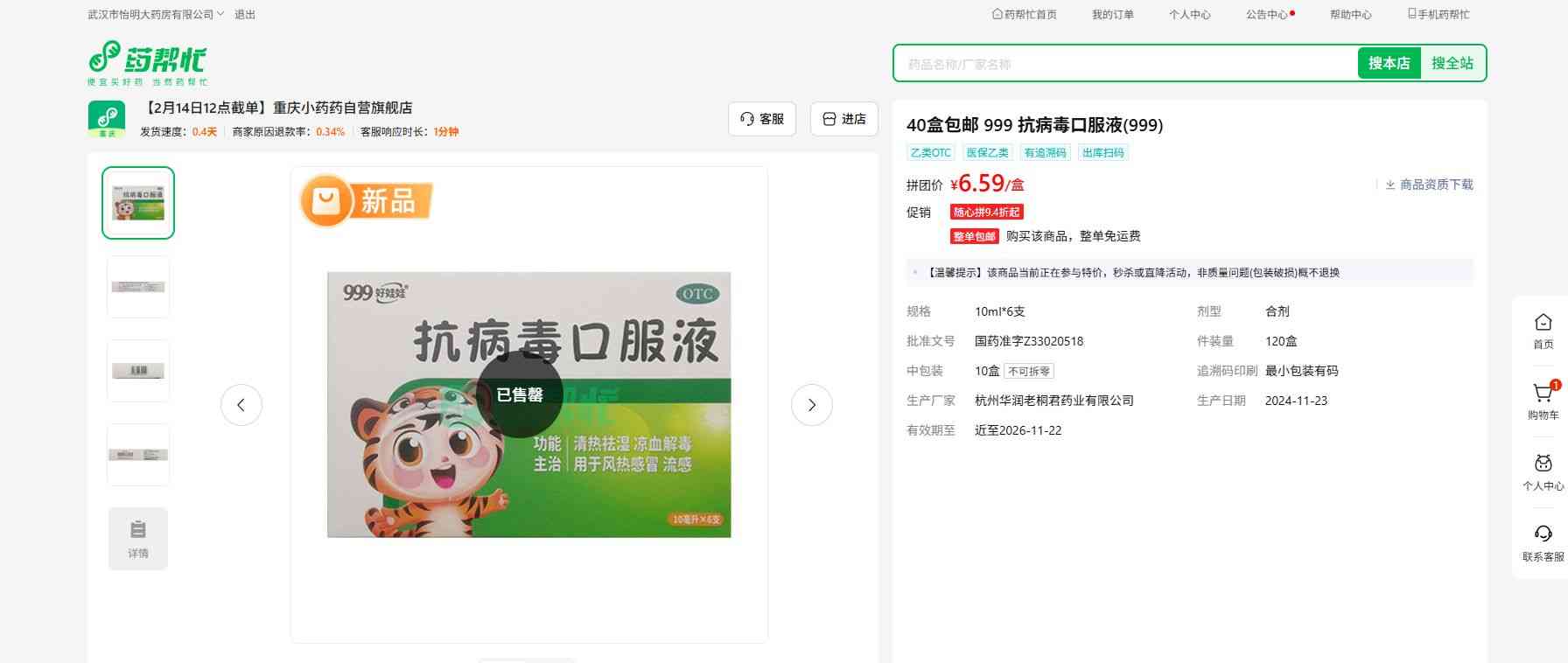The width and height of the screenshot is (1568, 663).
Task: Click the store avatar icon
Action: (x=107, y=119)
